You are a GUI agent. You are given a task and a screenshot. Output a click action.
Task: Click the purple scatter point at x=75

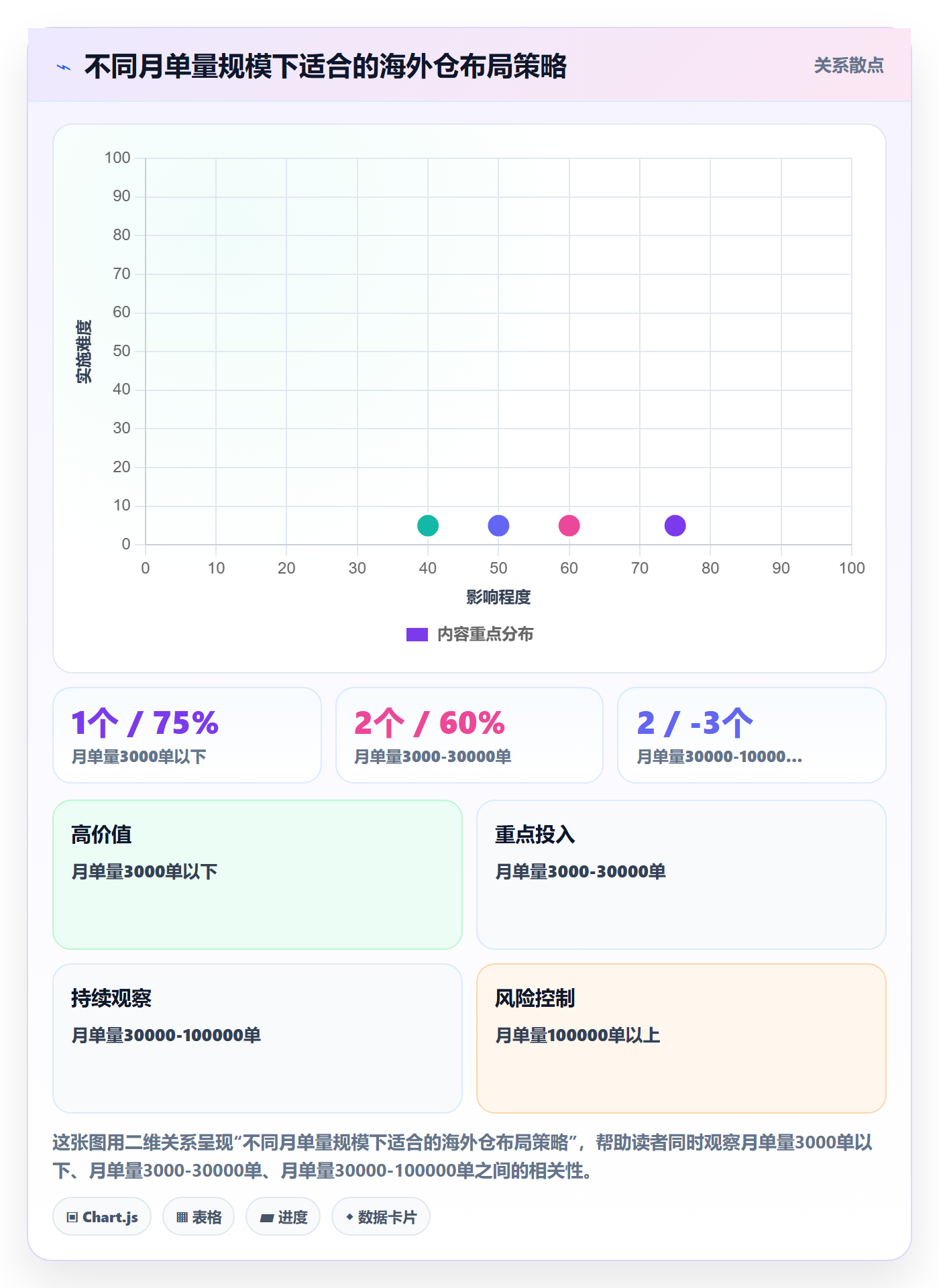(x=675, y=526)
